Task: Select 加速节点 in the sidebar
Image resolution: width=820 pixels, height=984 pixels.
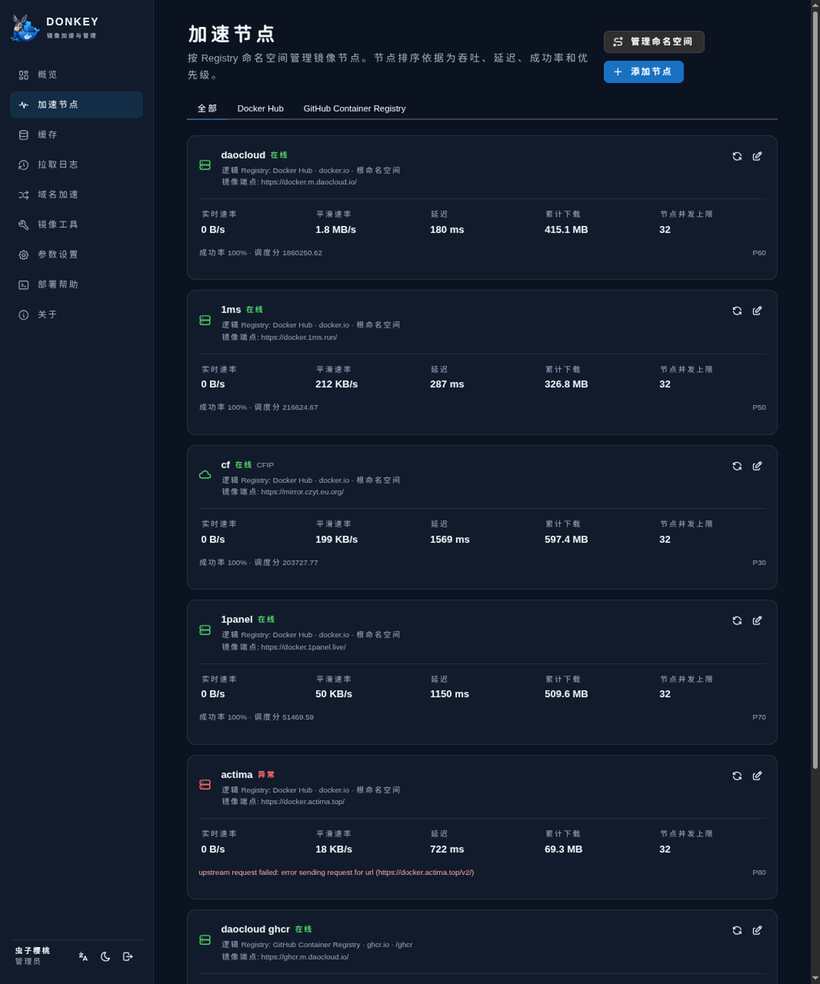Action: point(76,105)
